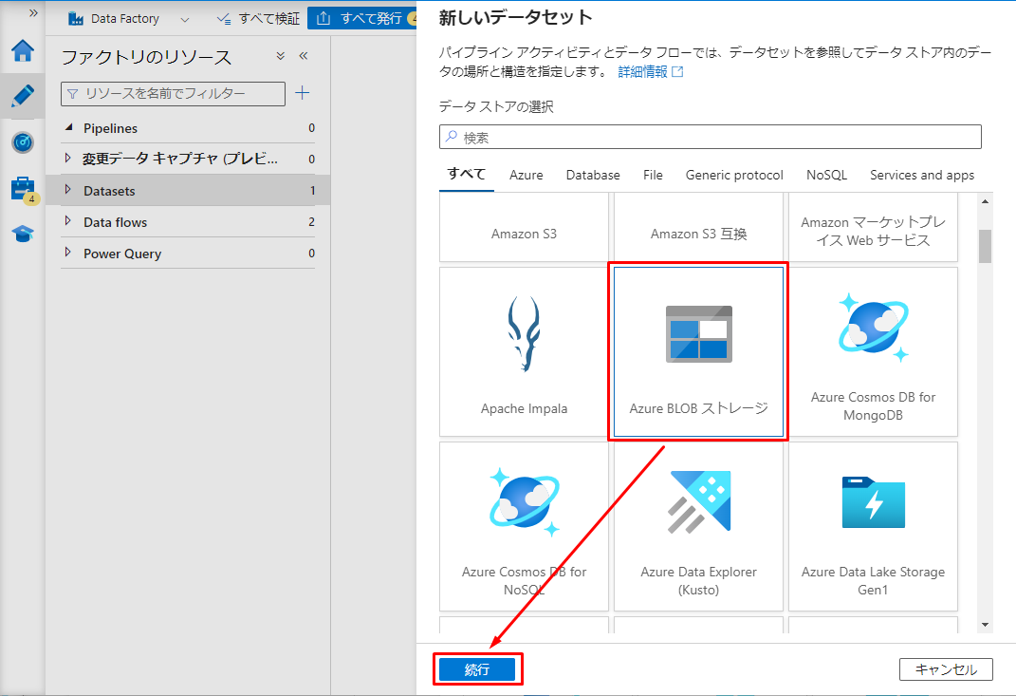The height and width of the screenshot is (696, 1016).
Task: Collapse the resources panel with double-left chevron
Action: point(303,56)
